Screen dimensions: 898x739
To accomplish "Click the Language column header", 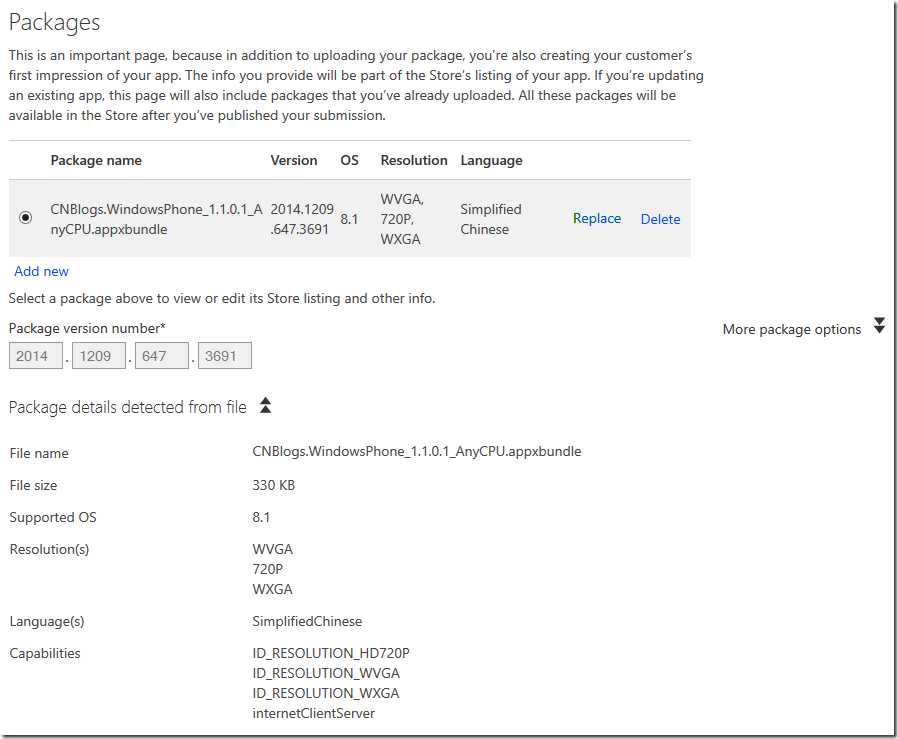I will [x=491, y=160].
